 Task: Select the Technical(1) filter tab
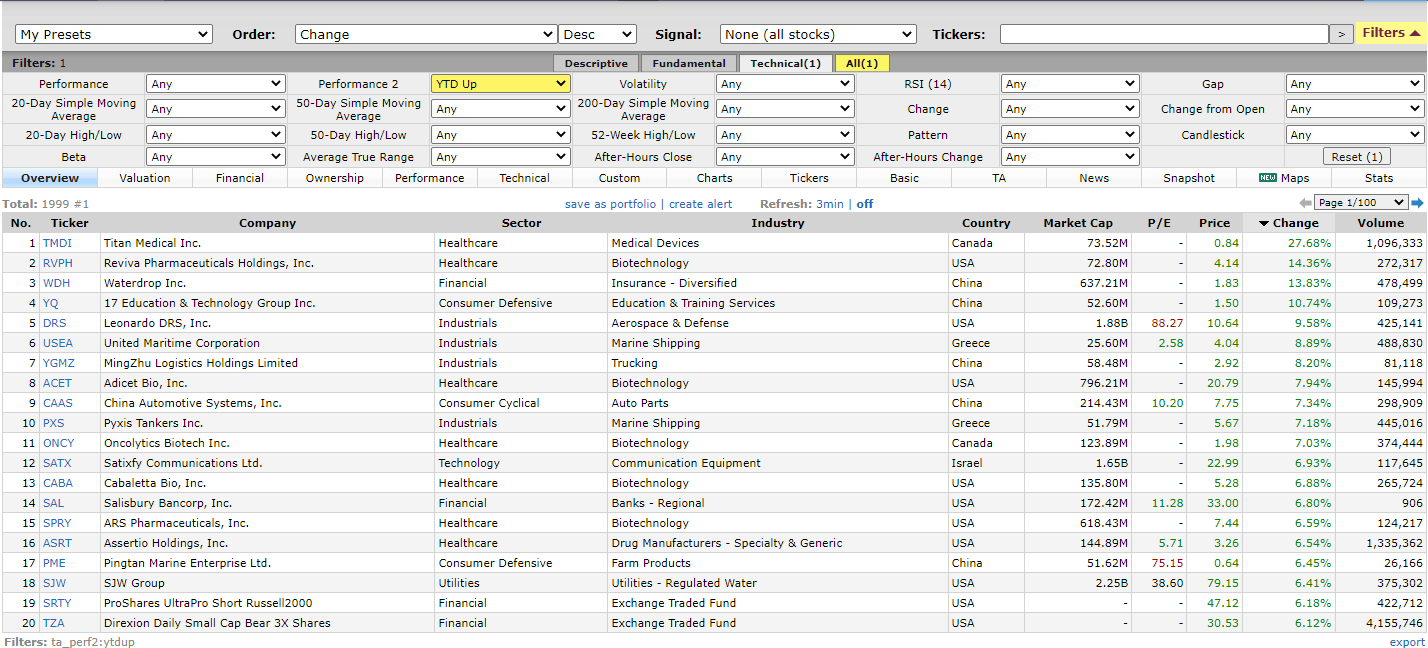[x=785, y=63]
